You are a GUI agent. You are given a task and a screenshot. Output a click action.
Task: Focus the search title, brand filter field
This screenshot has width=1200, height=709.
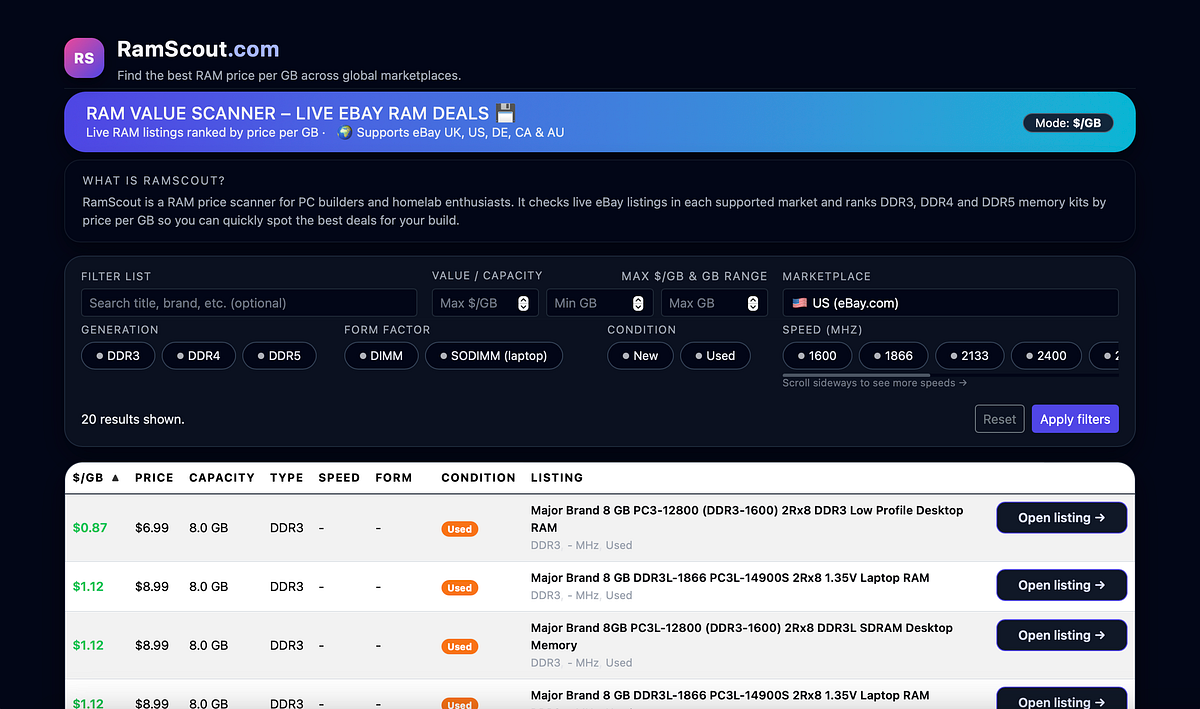[x=249, y=303]
